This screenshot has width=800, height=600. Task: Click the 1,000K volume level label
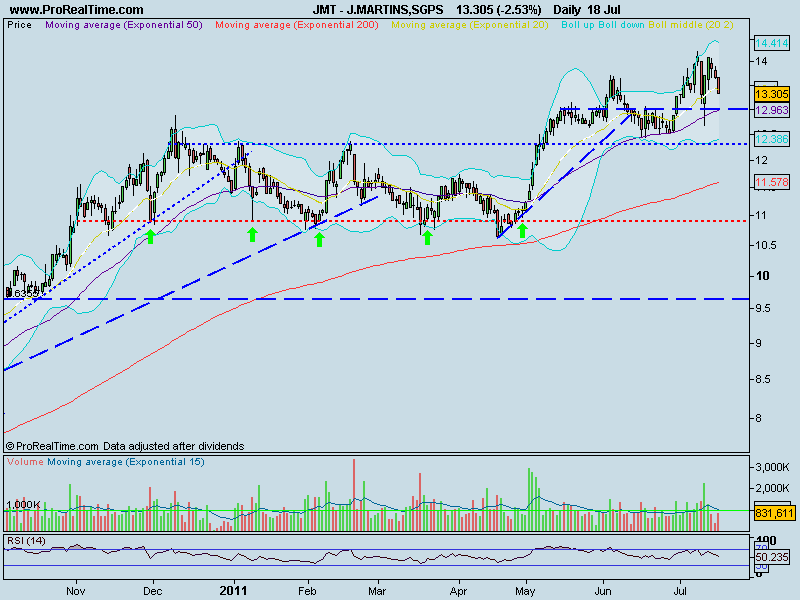coord(23,505)
